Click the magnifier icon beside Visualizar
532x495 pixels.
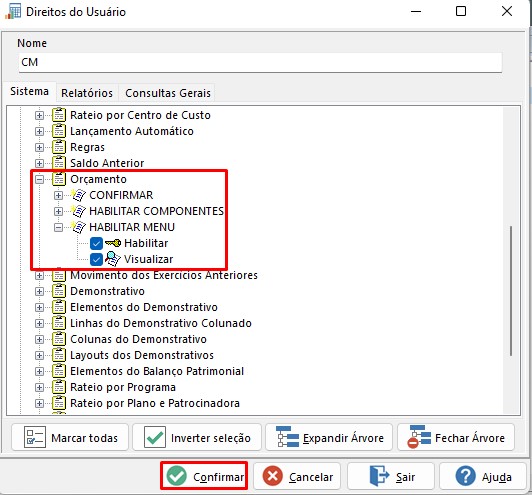pyautogui.click(x=113, y=259)
